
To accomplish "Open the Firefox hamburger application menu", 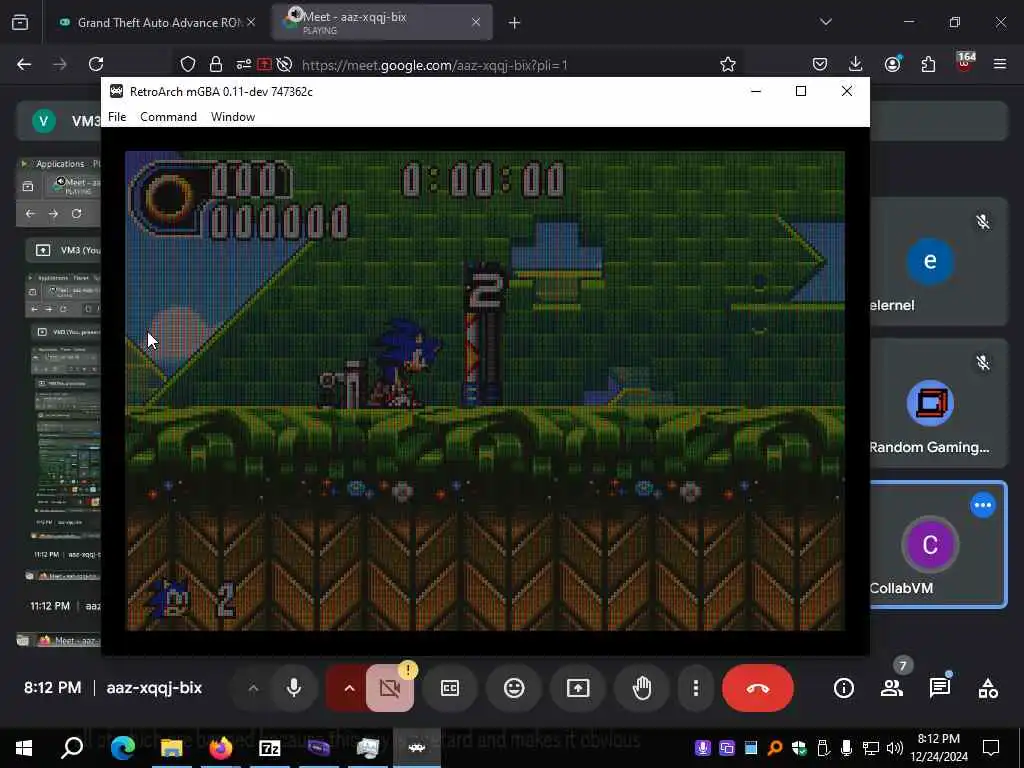I will (x=1000, y=64).
